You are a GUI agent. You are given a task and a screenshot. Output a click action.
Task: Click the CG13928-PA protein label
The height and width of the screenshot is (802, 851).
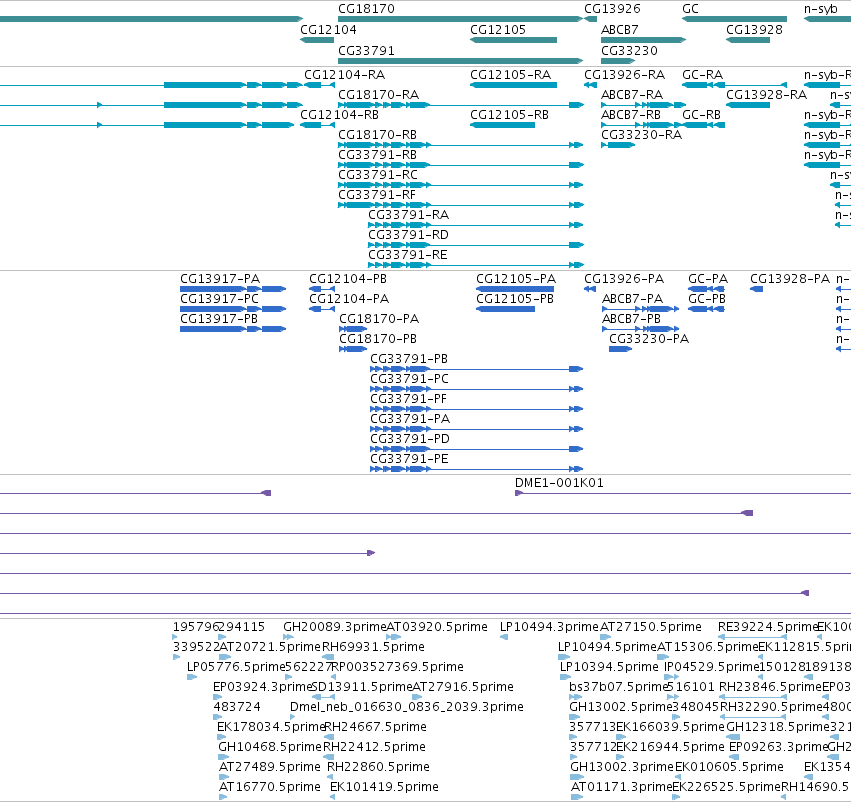tap(790, 279)
